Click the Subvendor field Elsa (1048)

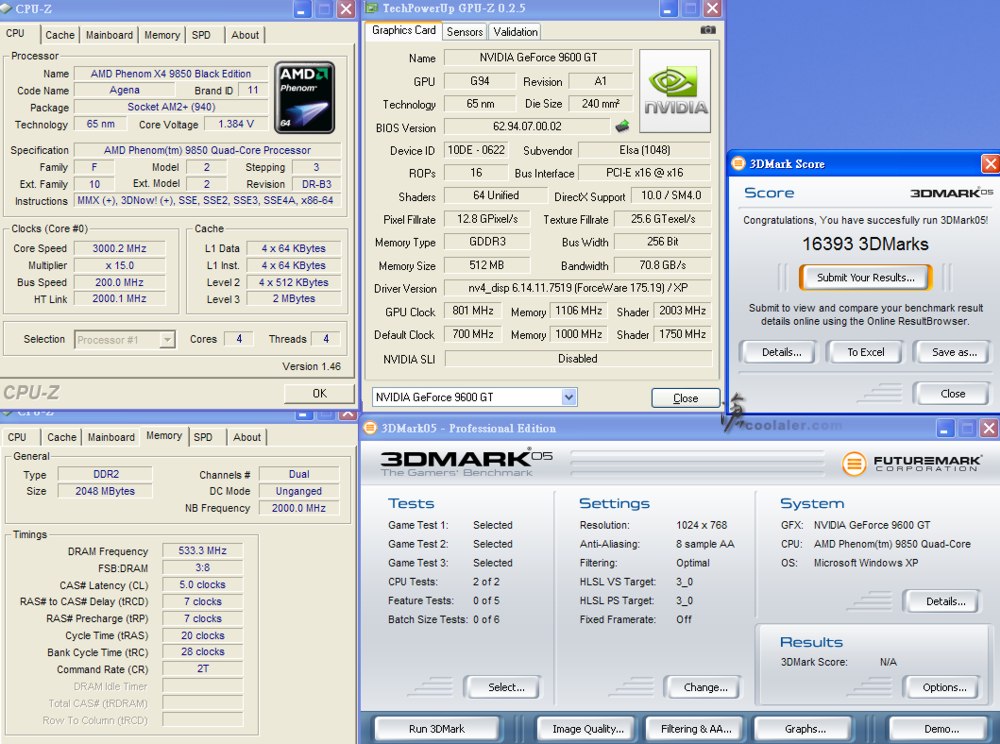(x=644, y=150)
